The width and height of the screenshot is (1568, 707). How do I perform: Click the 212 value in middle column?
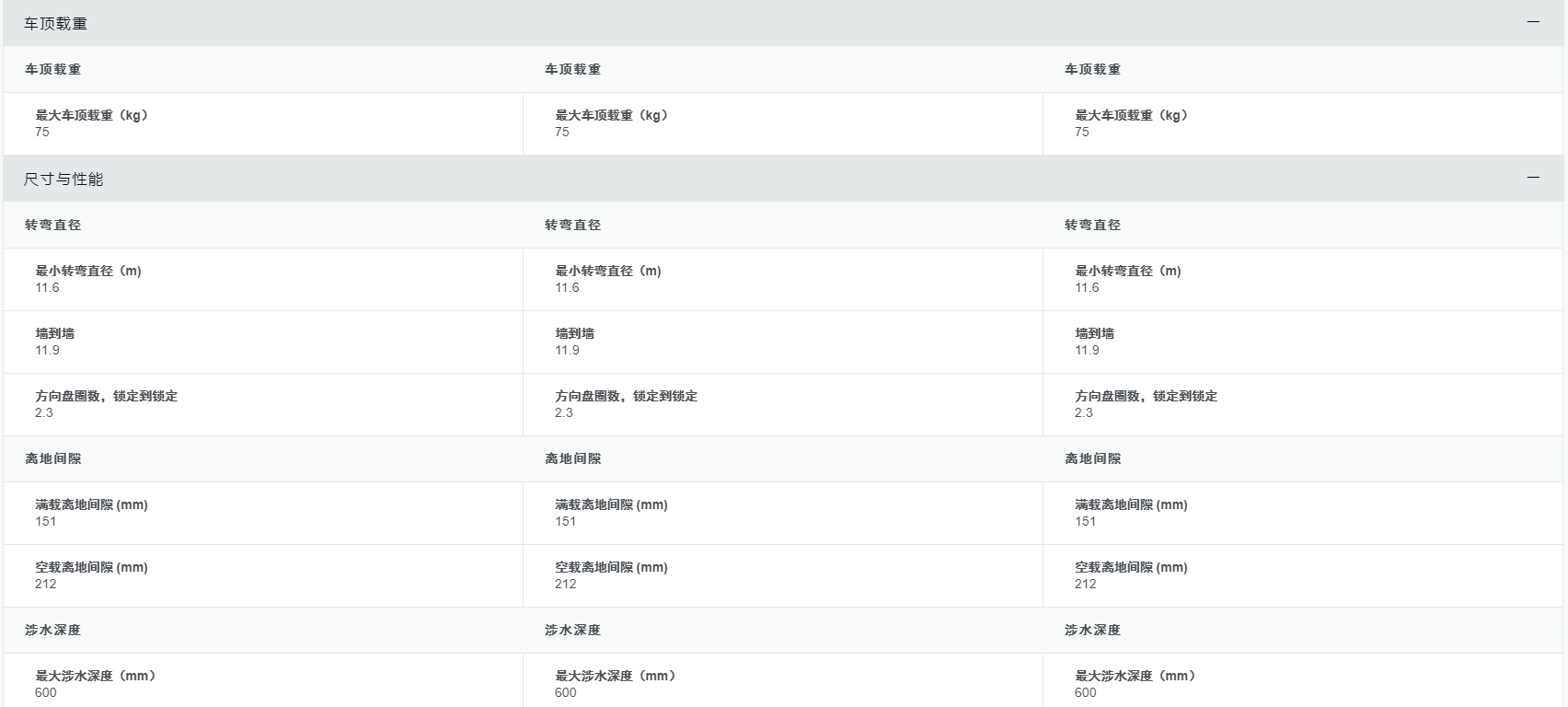pyautogui.click(x=565, y=584)
